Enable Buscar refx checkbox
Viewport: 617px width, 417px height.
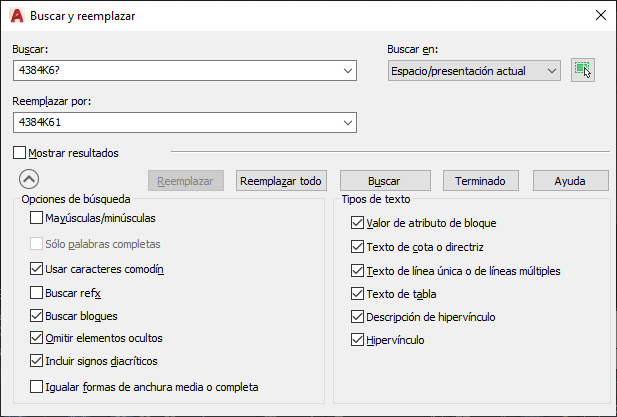pyautogui.click(x=37, y=293)
